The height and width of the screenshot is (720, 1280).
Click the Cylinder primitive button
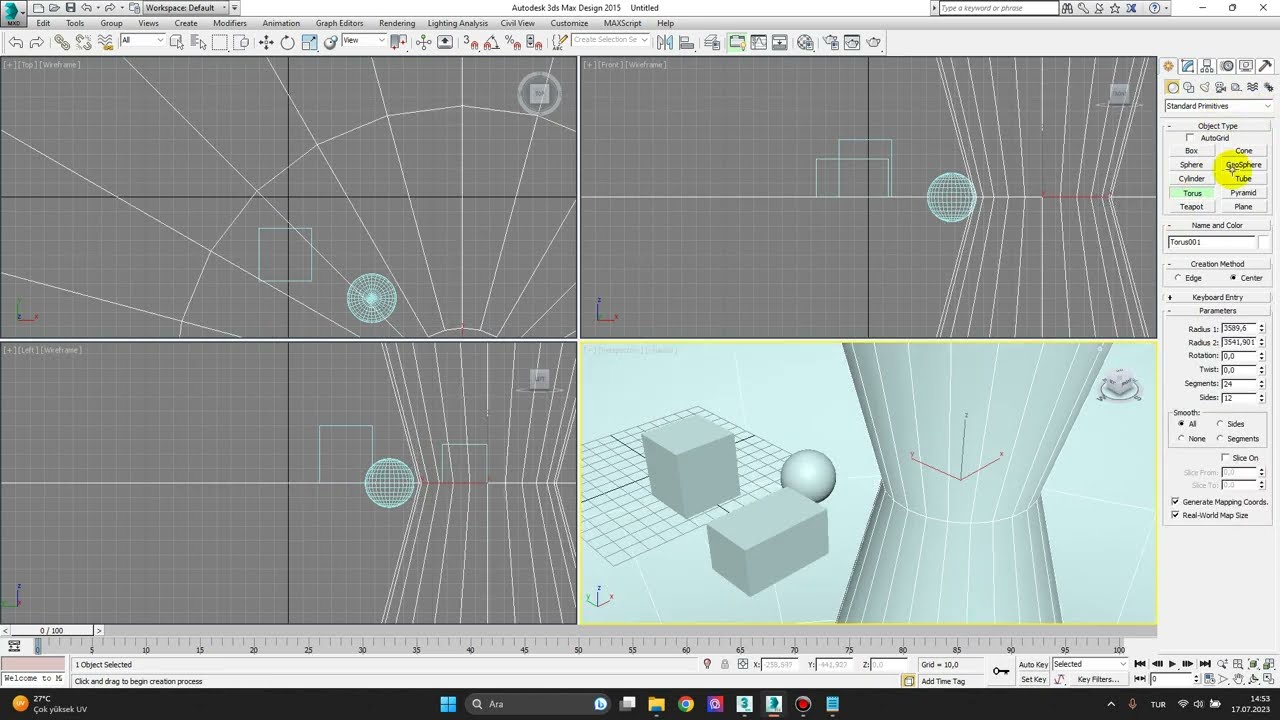tap(1191, 179)
